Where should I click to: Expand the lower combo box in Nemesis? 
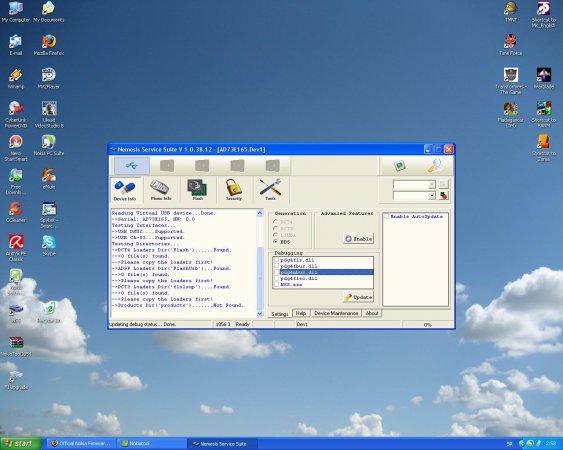coord(432,196)
